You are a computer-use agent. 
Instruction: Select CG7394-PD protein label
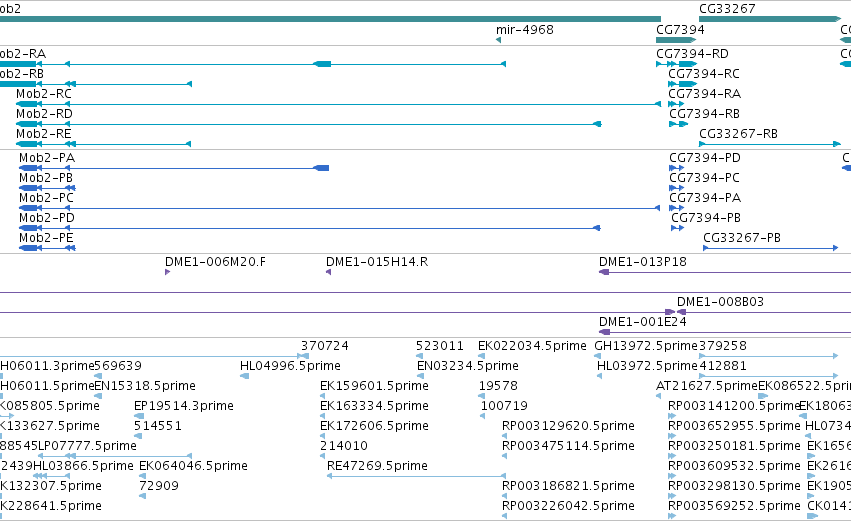704,158
